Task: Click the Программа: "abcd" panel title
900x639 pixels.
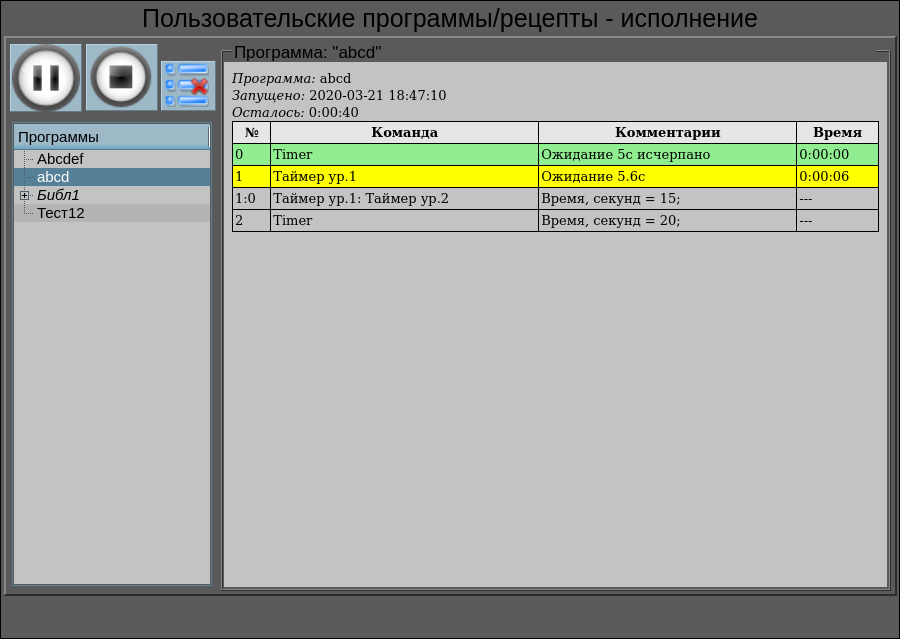Action: 307,52
